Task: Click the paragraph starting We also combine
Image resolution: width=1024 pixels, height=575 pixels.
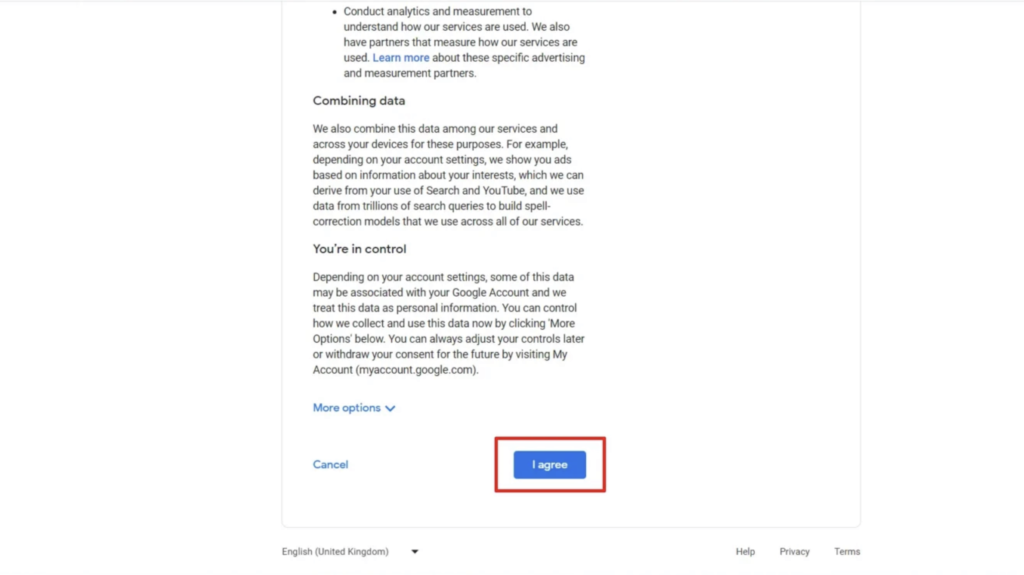Action: pos(449,175)
